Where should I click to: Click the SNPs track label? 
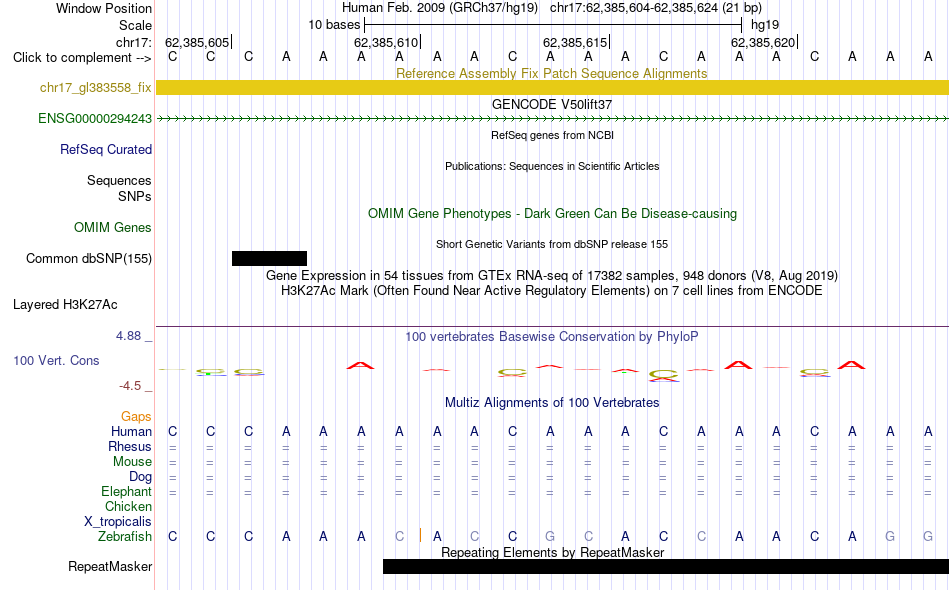135,196
